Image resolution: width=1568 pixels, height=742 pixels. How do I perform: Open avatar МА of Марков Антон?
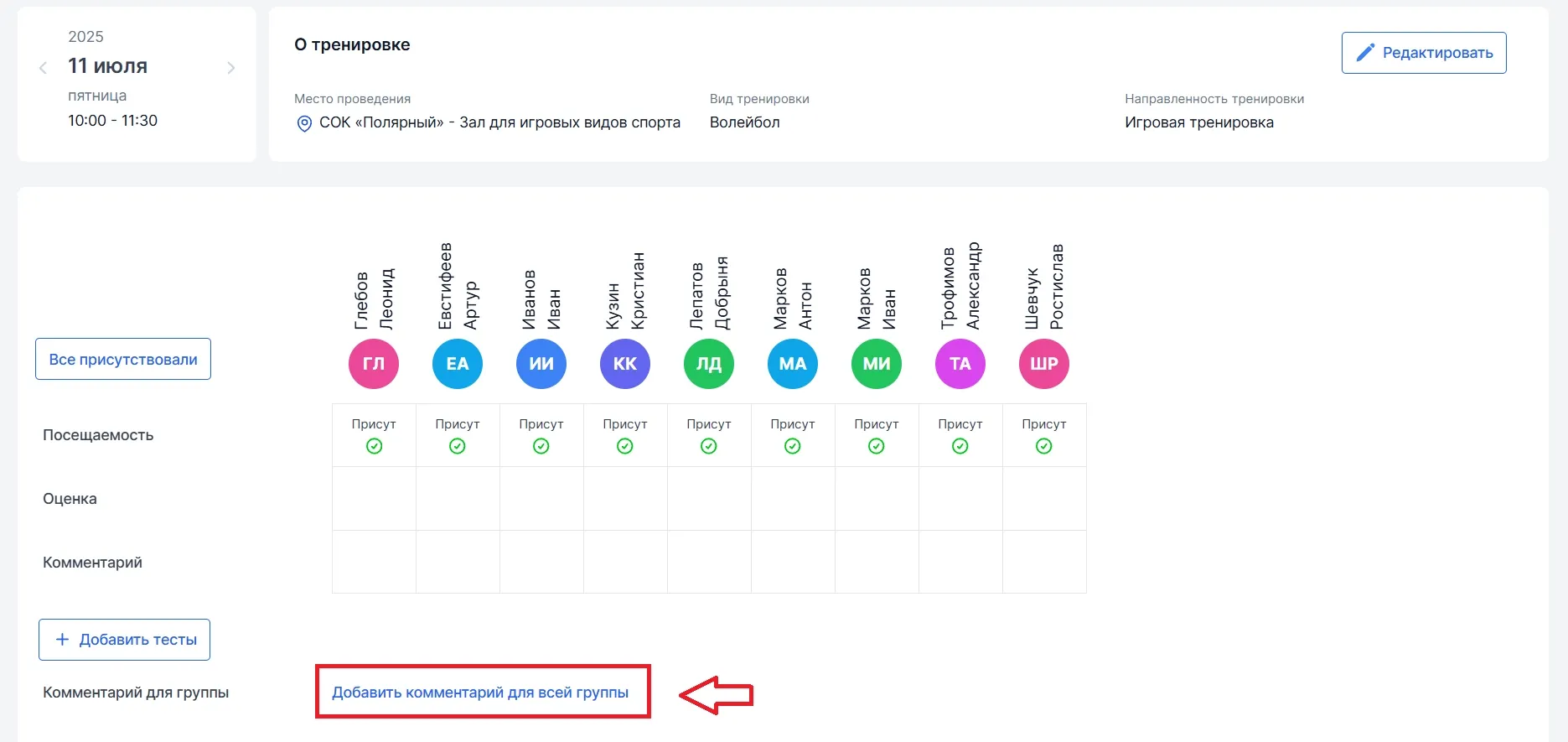[x=793, y=364]
